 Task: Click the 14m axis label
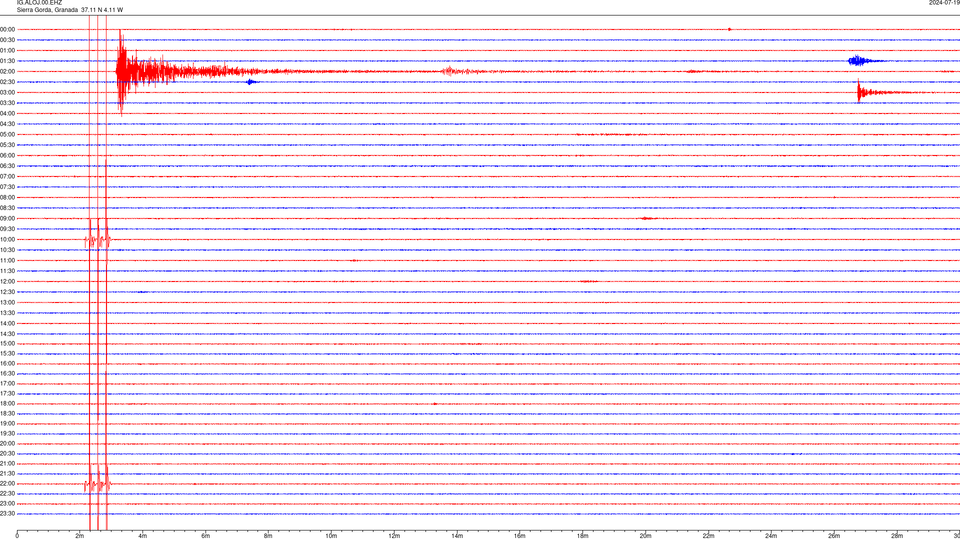457,536
